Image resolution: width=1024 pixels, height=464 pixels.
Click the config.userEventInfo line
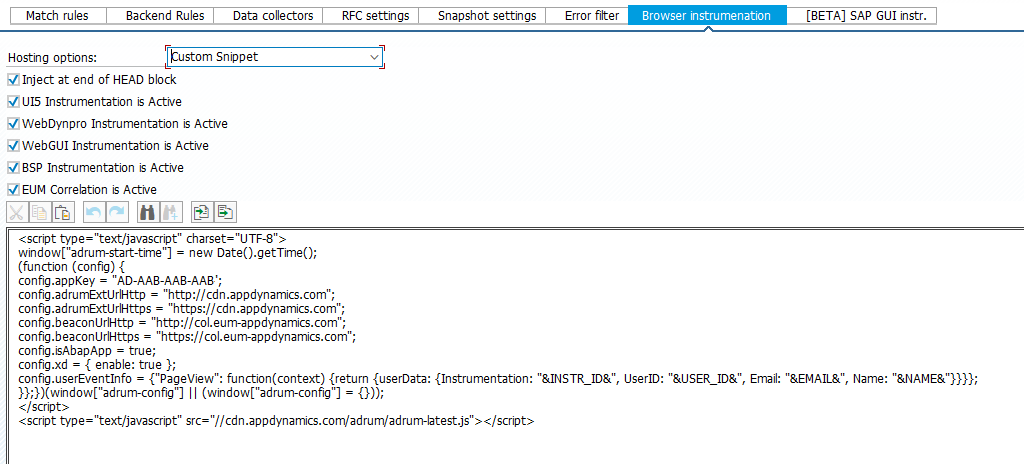pyautogui.click(x=498, y=378)
